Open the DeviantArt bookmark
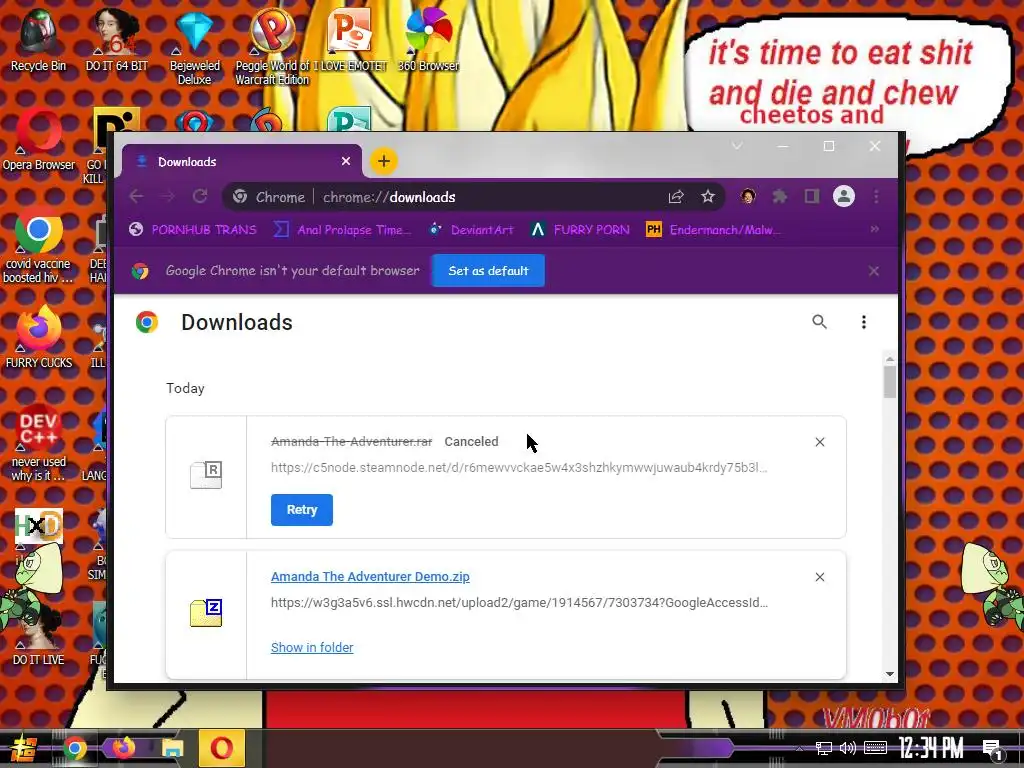1024x768 pixels. 472,229
